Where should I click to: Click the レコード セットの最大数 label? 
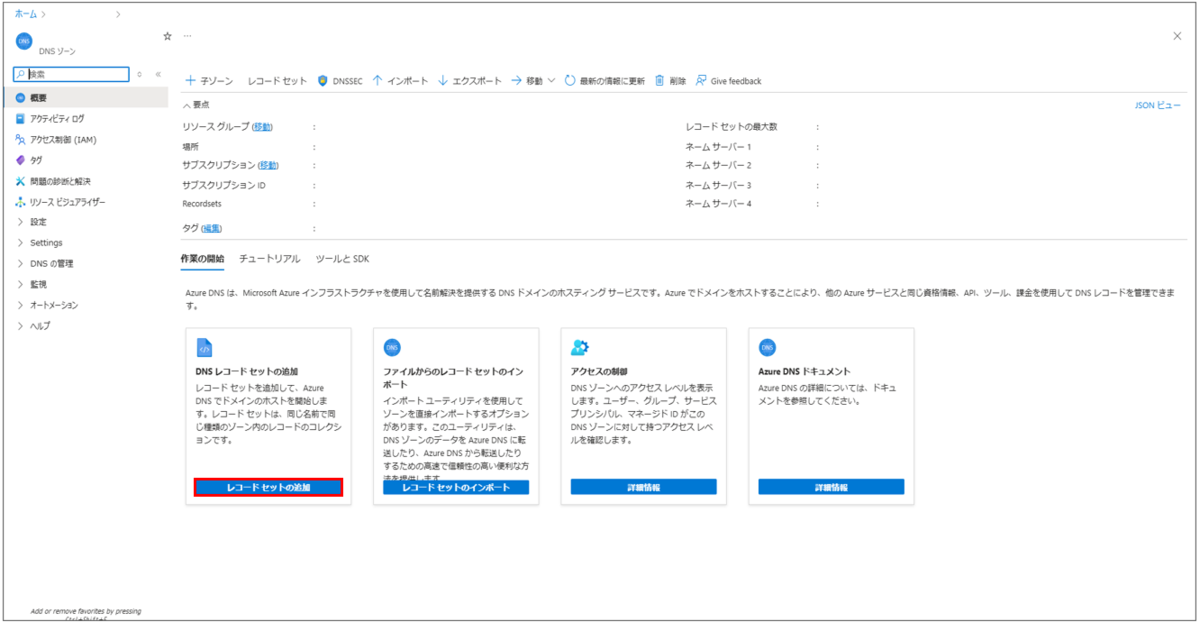coord(732,127)
